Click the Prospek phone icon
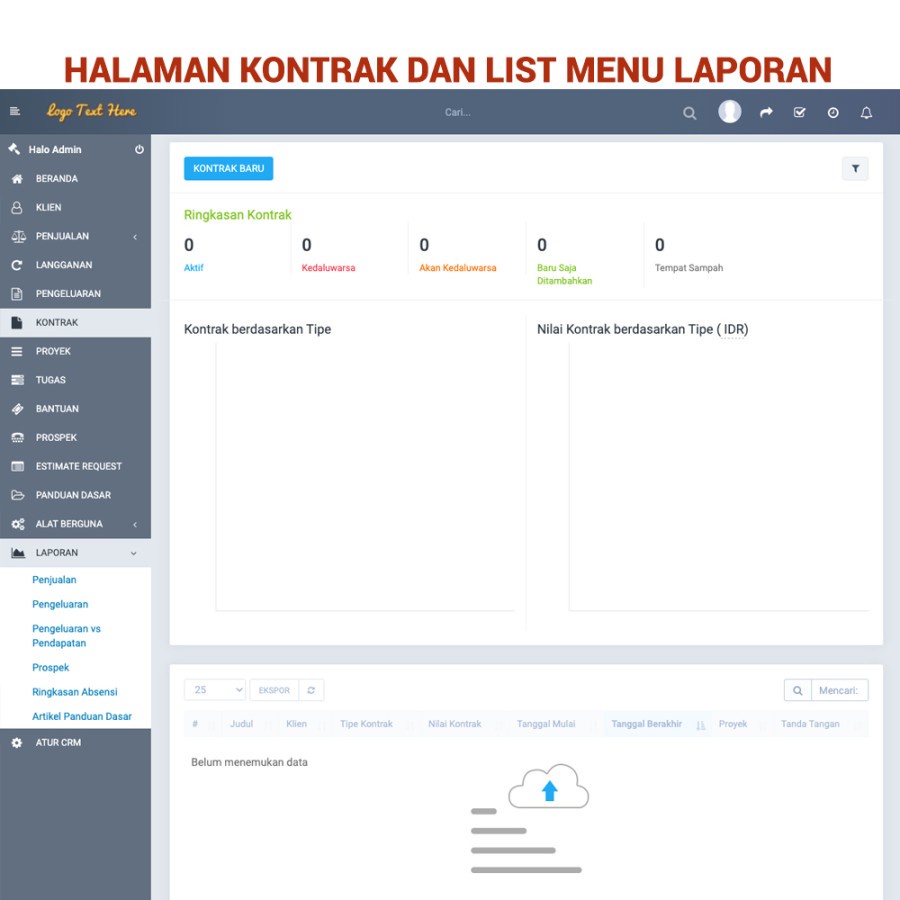The width and height of the screenshot is (900, 900). pyautogui.click(x=17, y=437)
